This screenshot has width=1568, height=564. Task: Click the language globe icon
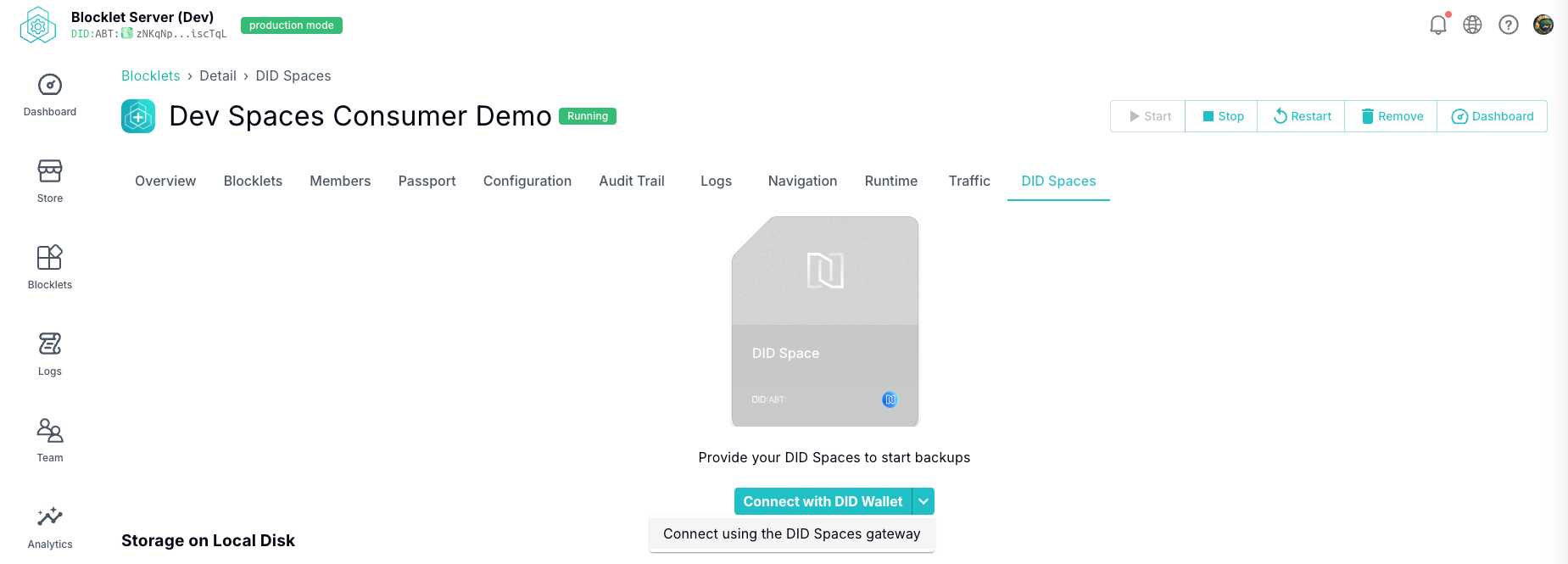click(1473, 25)
